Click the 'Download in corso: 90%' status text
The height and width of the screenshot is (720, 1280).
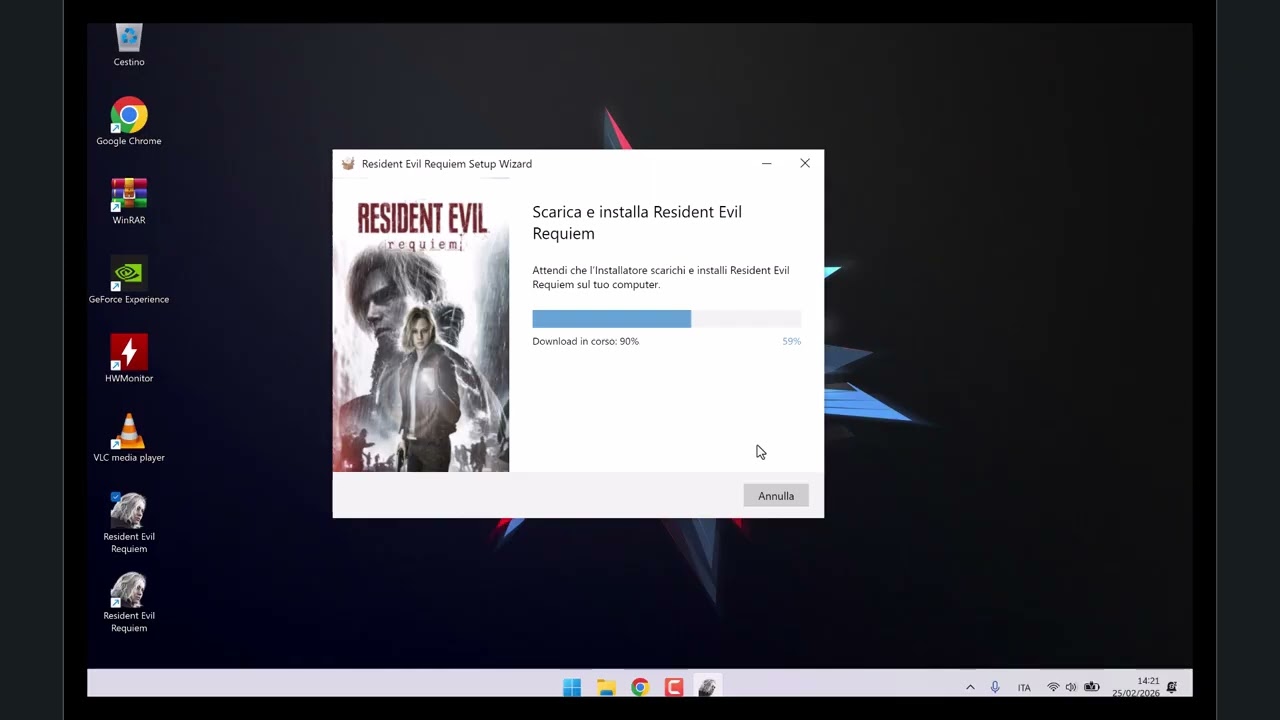click(585, 341)
